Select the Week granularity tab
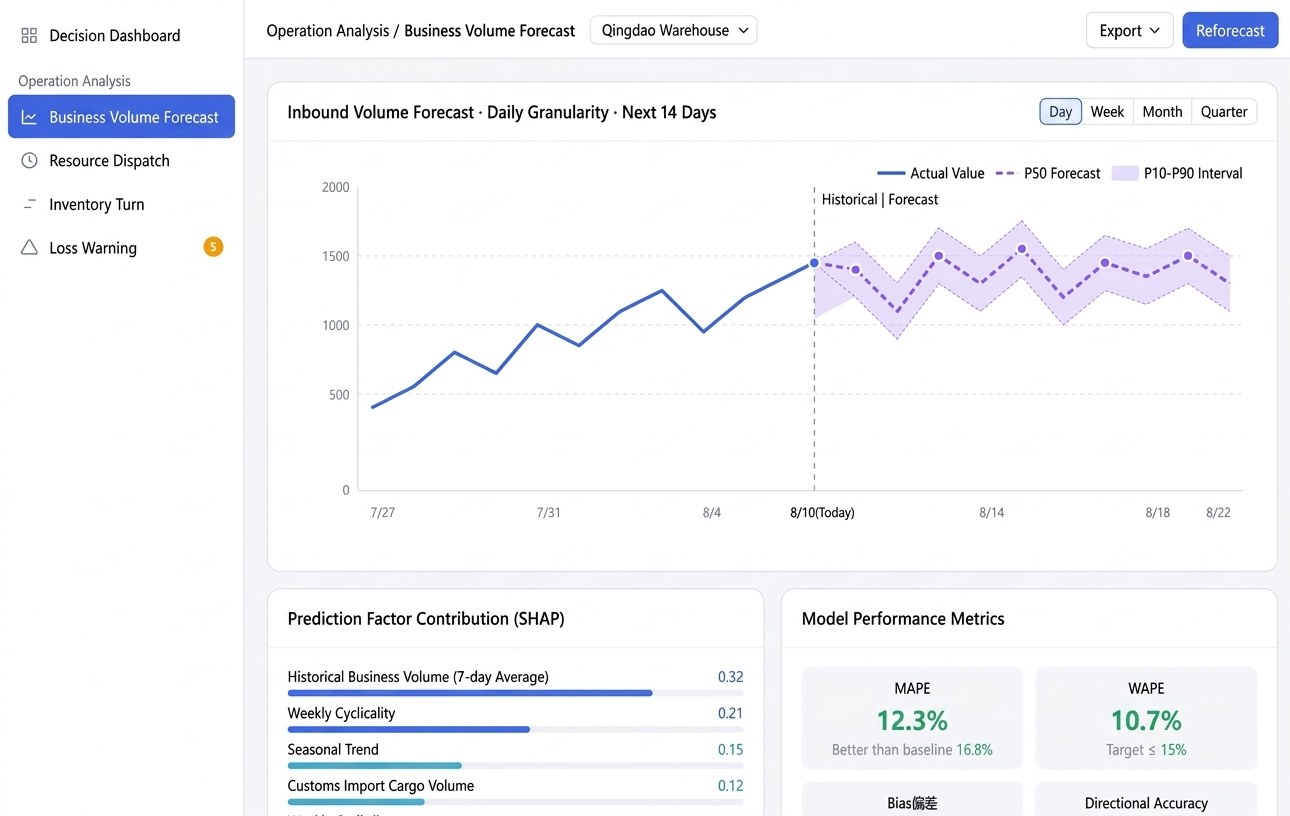 [x=1107, y=112]
